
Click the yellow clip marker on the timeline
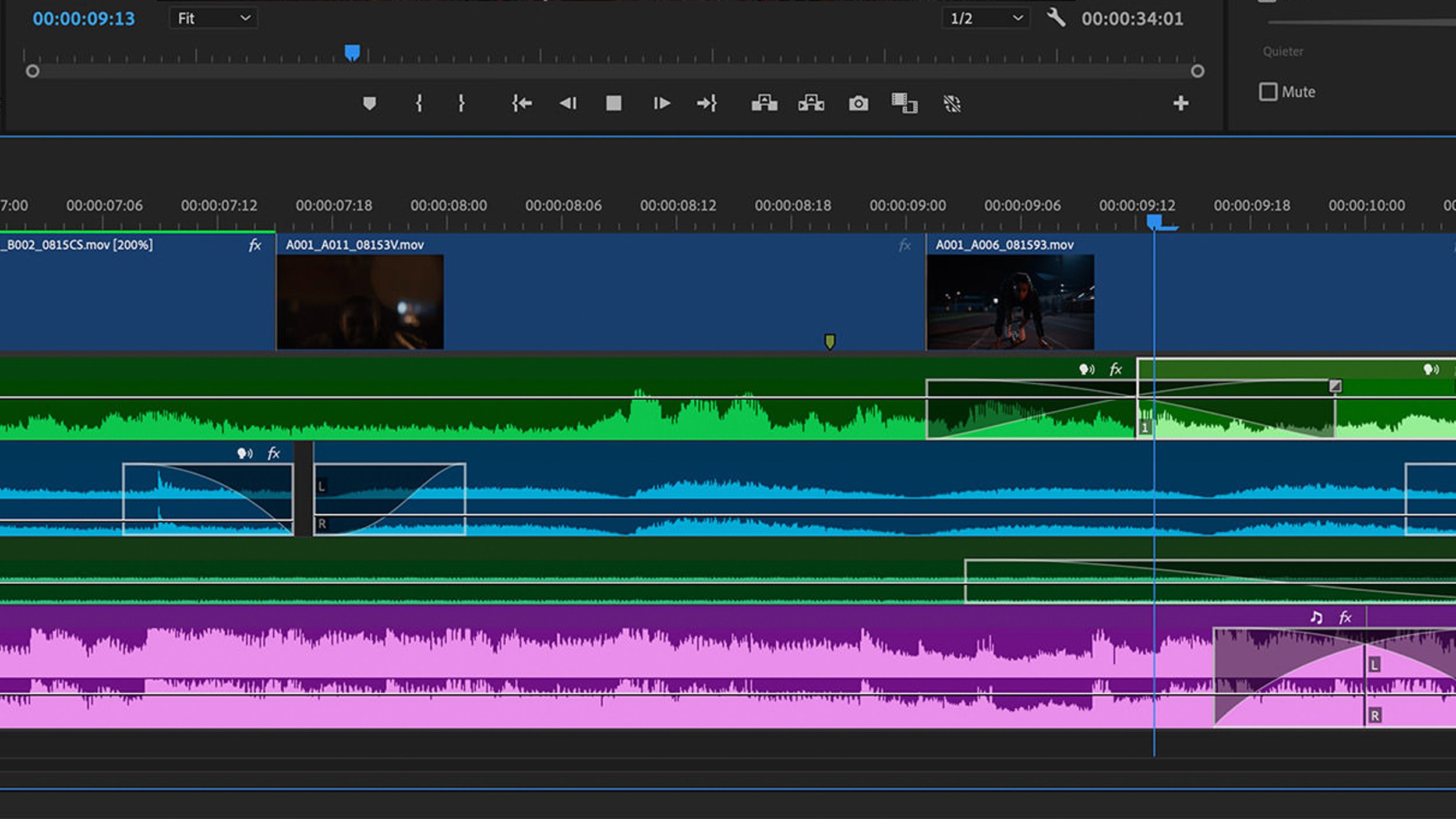(829, 341)
